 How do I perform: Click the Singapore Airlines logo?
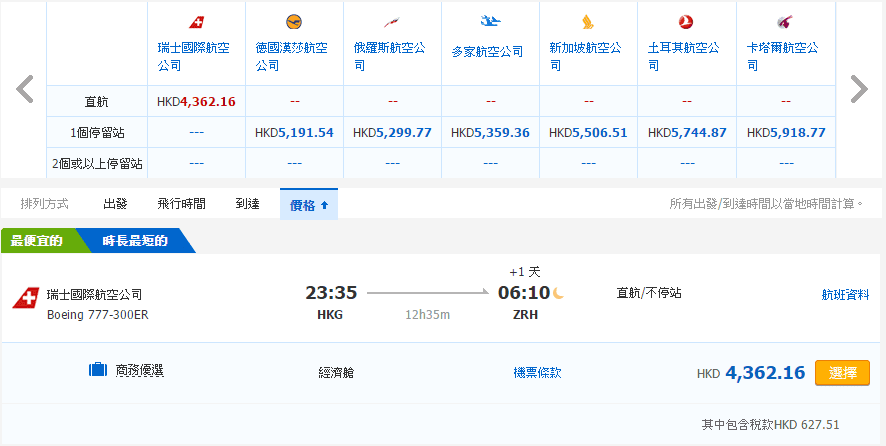588,22
